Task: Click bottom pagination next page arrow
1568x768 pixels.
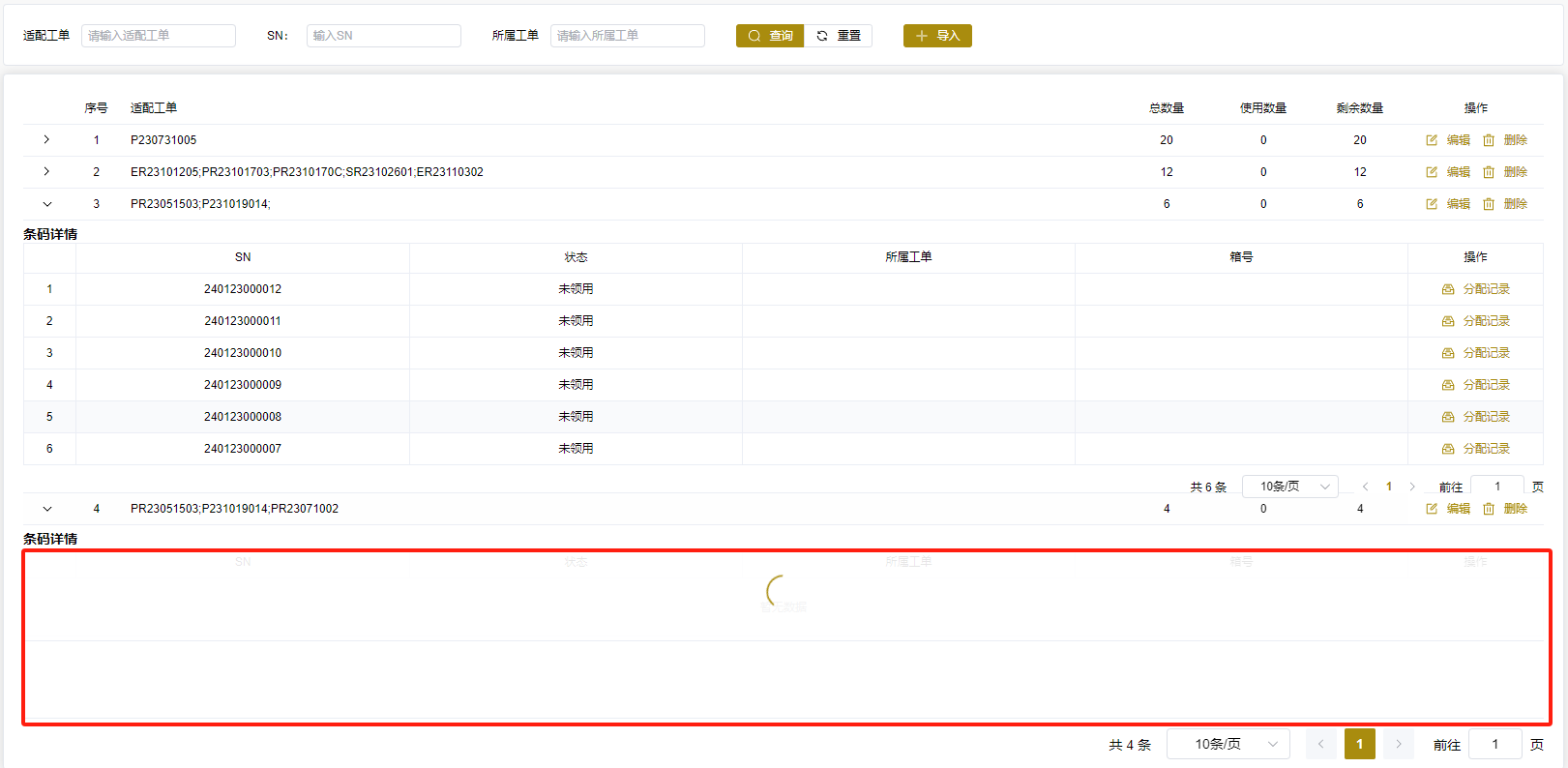Action: pos(1399,744)
